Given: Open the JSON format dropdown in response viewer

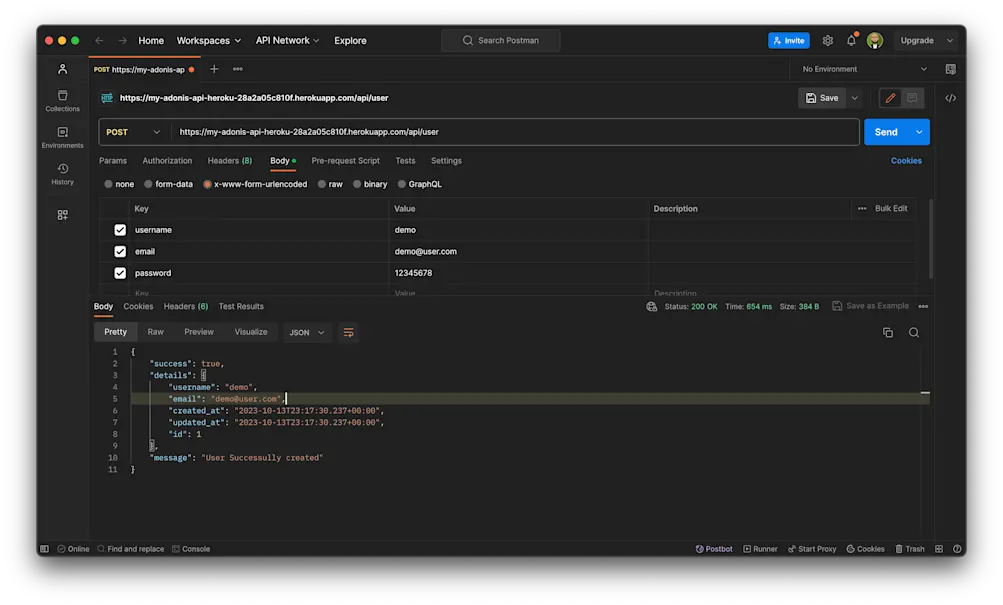Looking at the screenshot, I should (306, 332).
